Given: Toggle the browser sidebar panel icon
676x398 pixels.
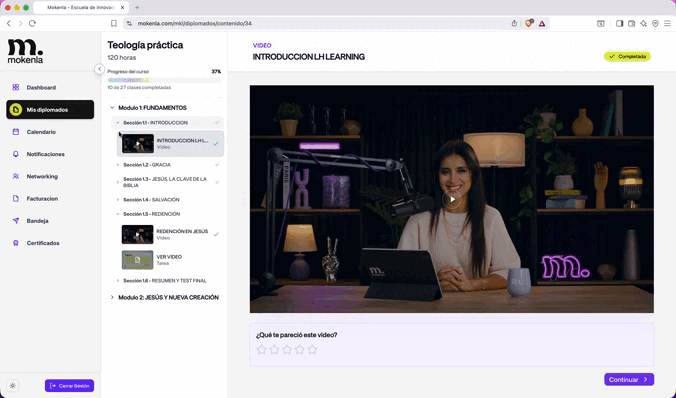Looking at the screenshot, I should [620, 23].
